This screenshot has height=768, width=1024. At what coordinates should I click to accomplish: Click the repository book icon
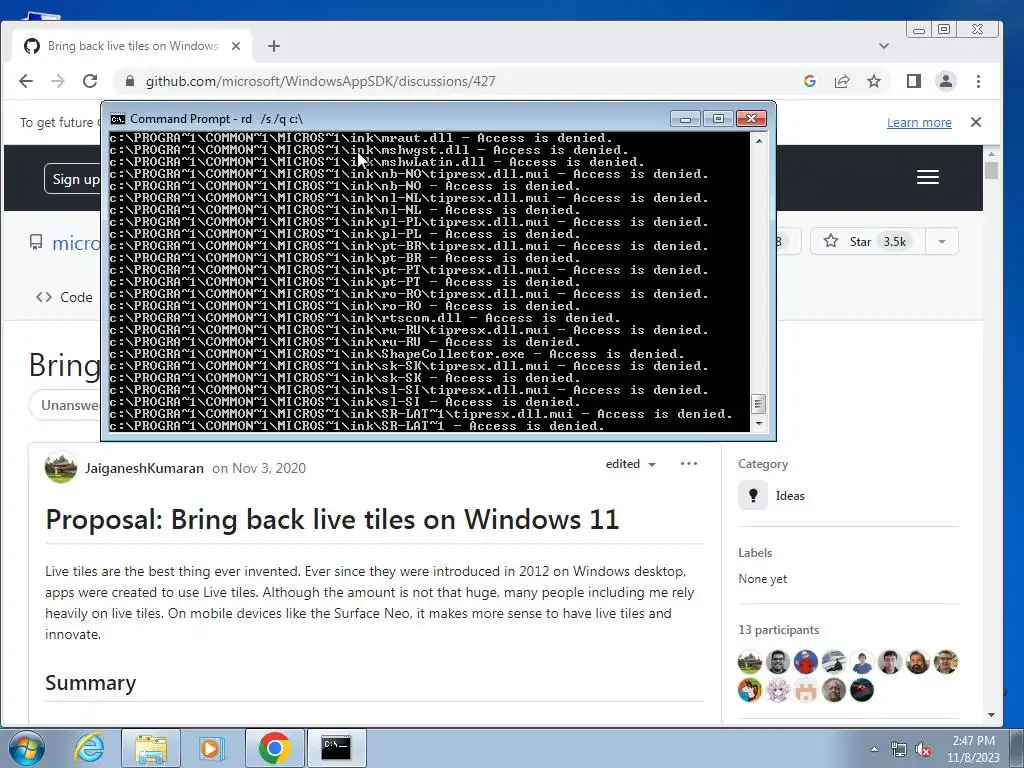(36, 242)
